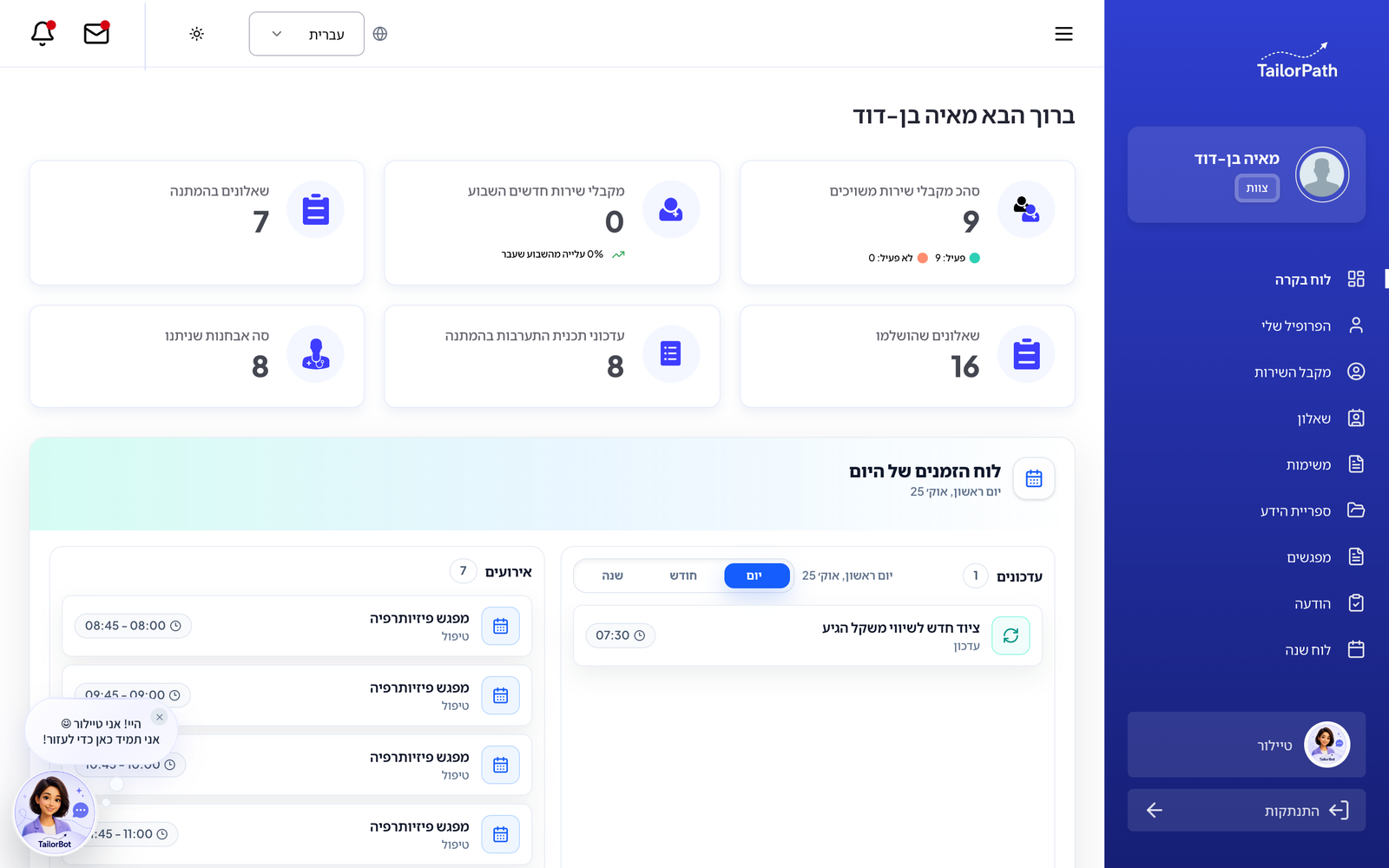The height and width of the screenshot is (868, 1389).
Task: Click the שאלונים בהמתנה clipboard icon
Action: tap(316, 210)
